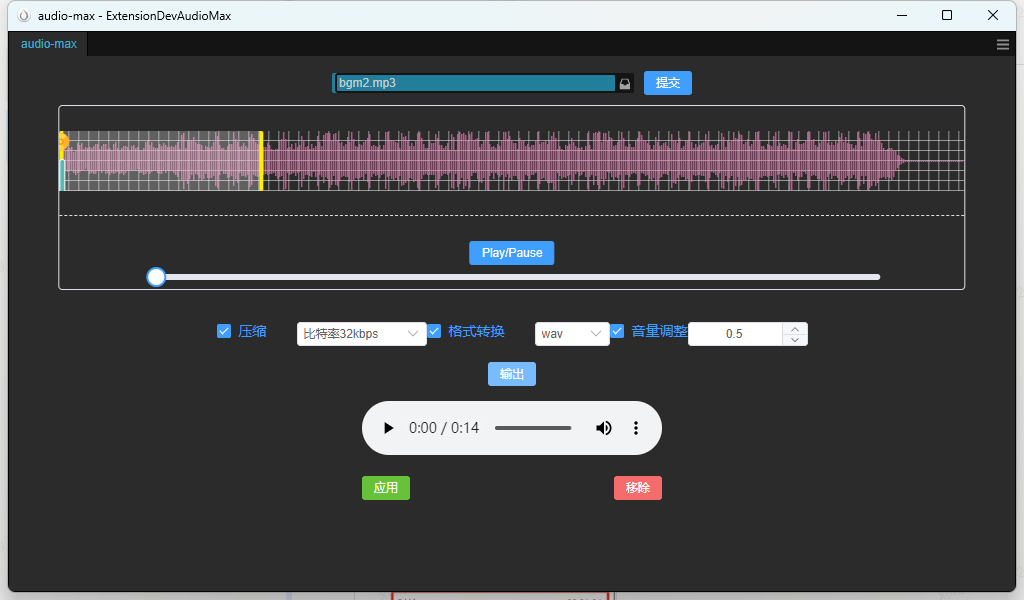Click the file browse icon beside bgm2.mp3
1024x600 pixels.
click(x=625, y=83)
